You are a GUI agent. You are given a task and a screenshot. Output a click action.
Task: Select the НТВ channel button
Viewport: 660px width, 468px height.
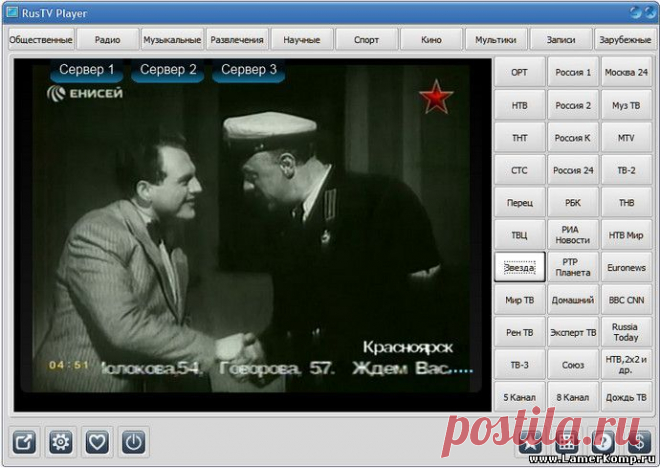519,105
